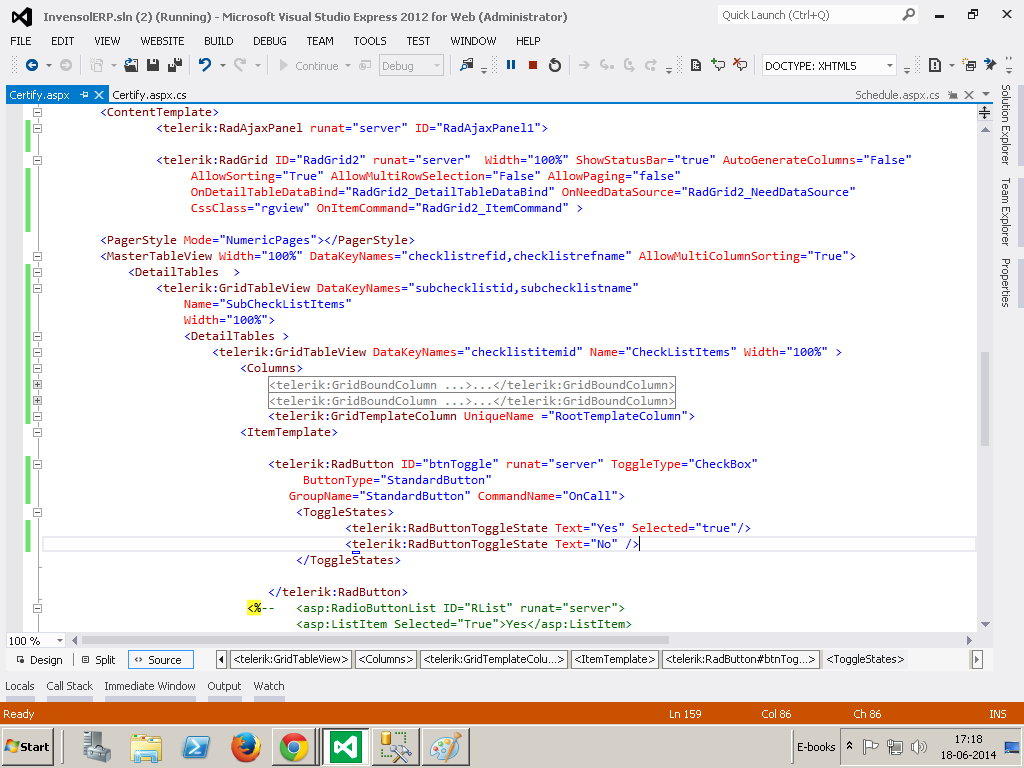Switch to Design view
Screen dimensions: 1024x768
pyautogui.click(x=39, y=660)
